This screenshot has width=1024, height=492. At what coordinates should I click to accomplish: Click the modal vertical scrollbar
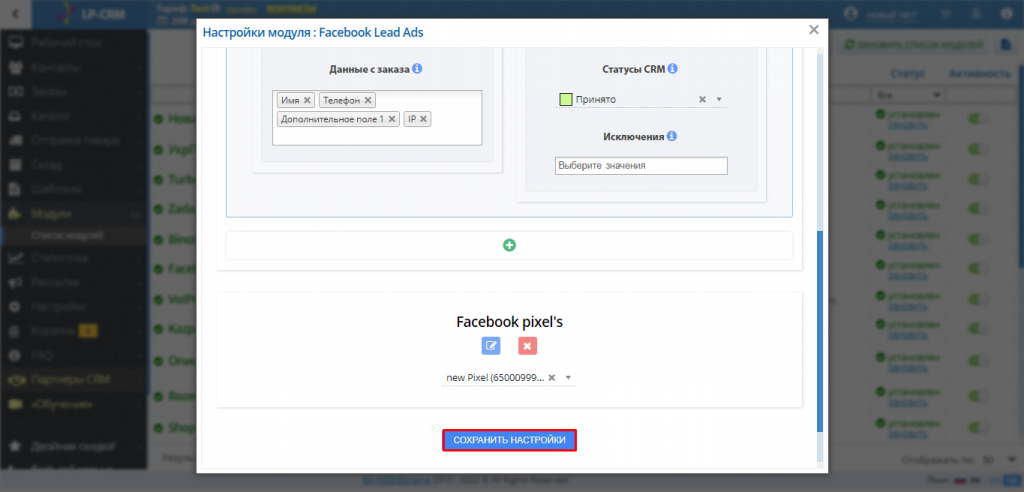(x=820, y=330)
